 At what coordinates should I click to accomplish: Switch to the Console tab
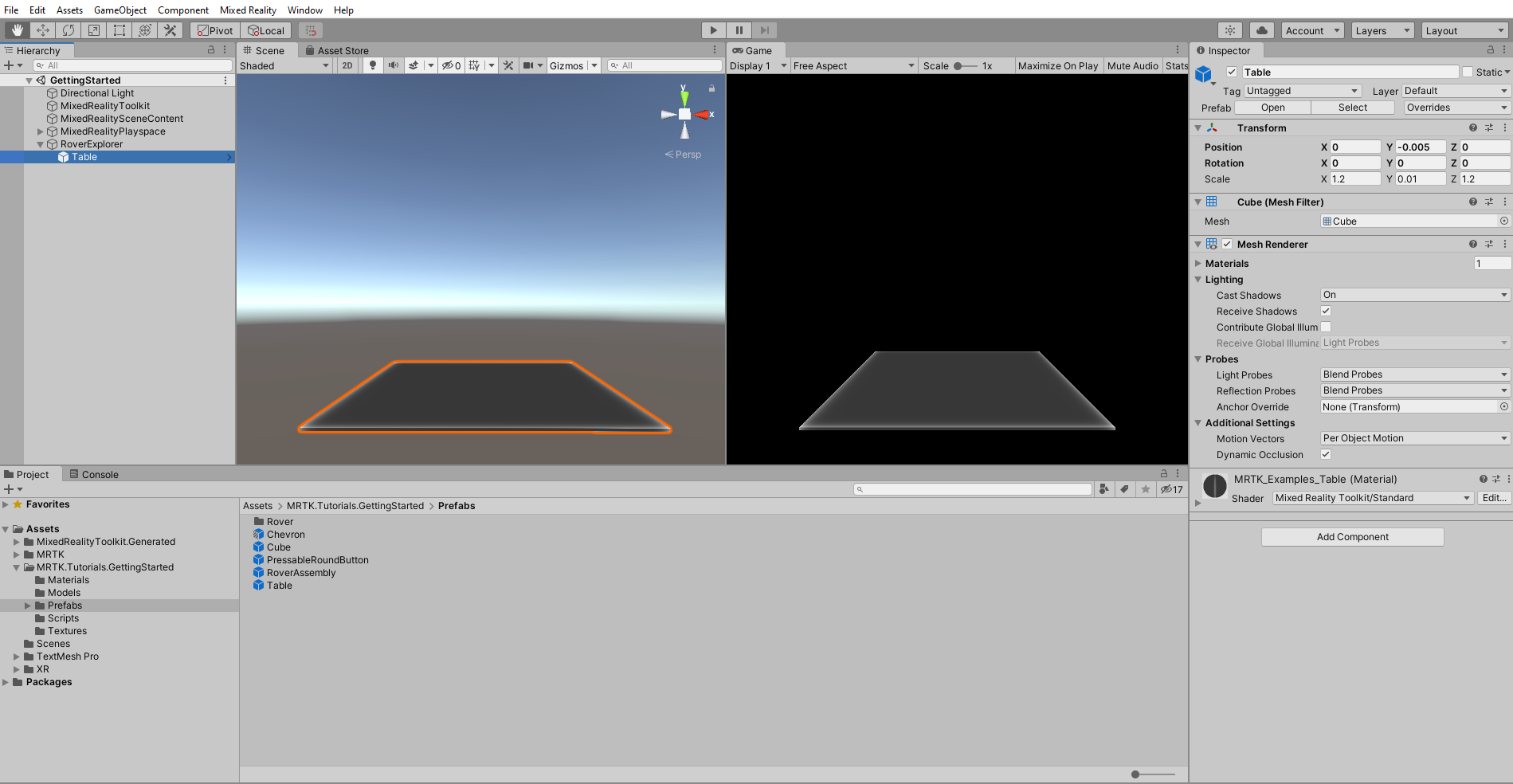click(94, 474)
